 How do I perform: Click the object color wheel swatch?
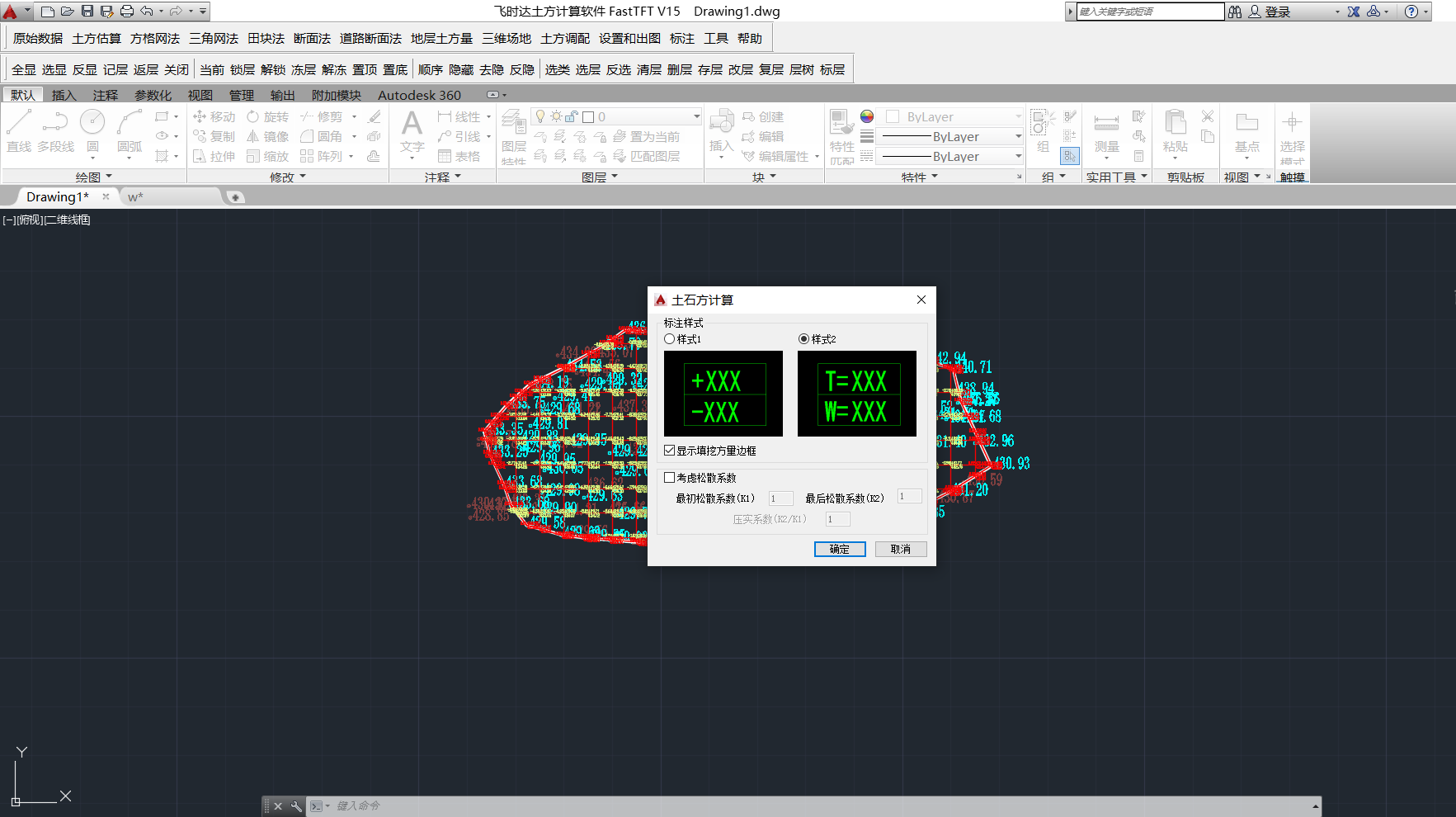pos(867,116)
